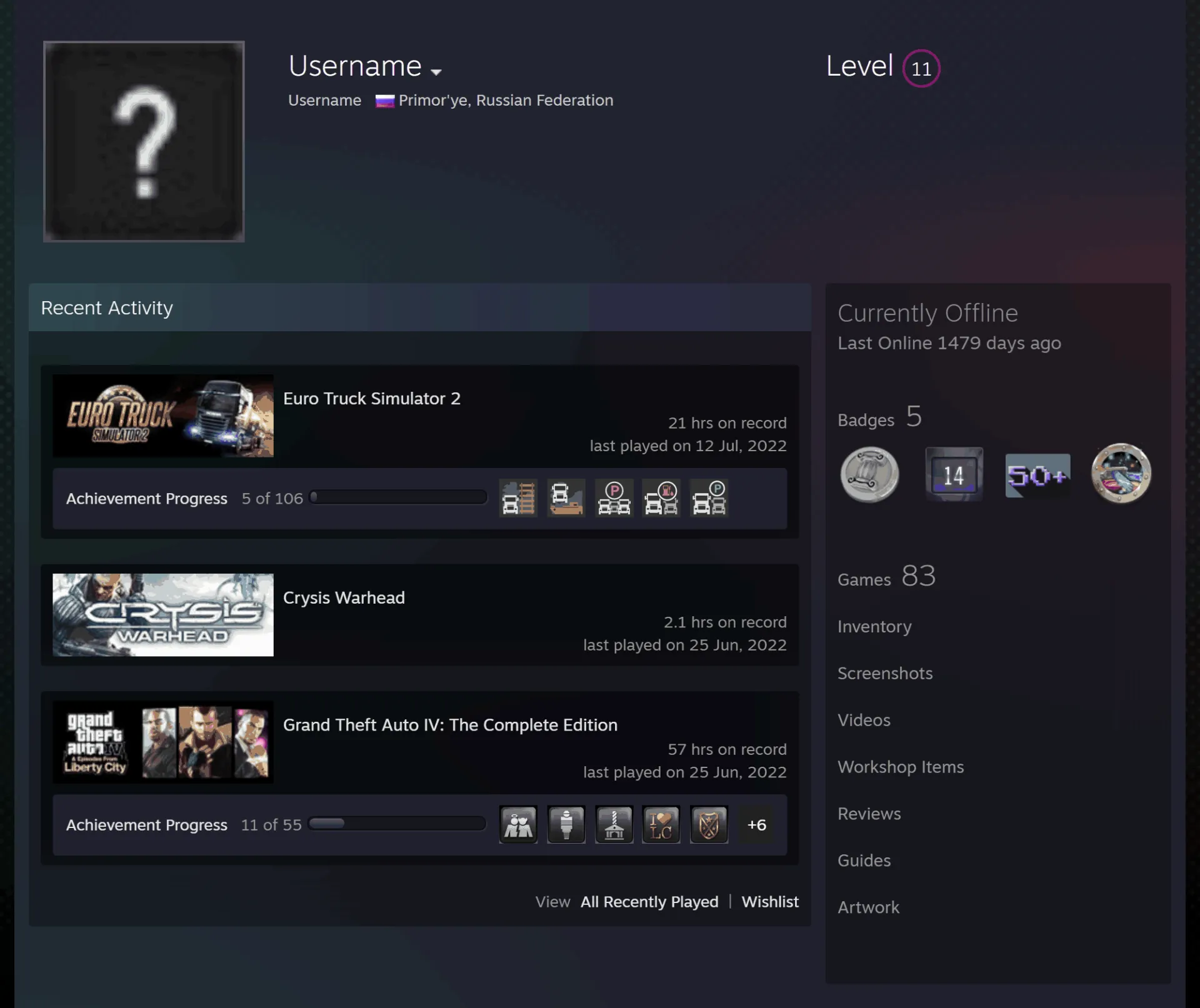1200x1008 pixels.
Task: Click first Euro Truck achievement icon with ladder
Action: coord(518,498)
